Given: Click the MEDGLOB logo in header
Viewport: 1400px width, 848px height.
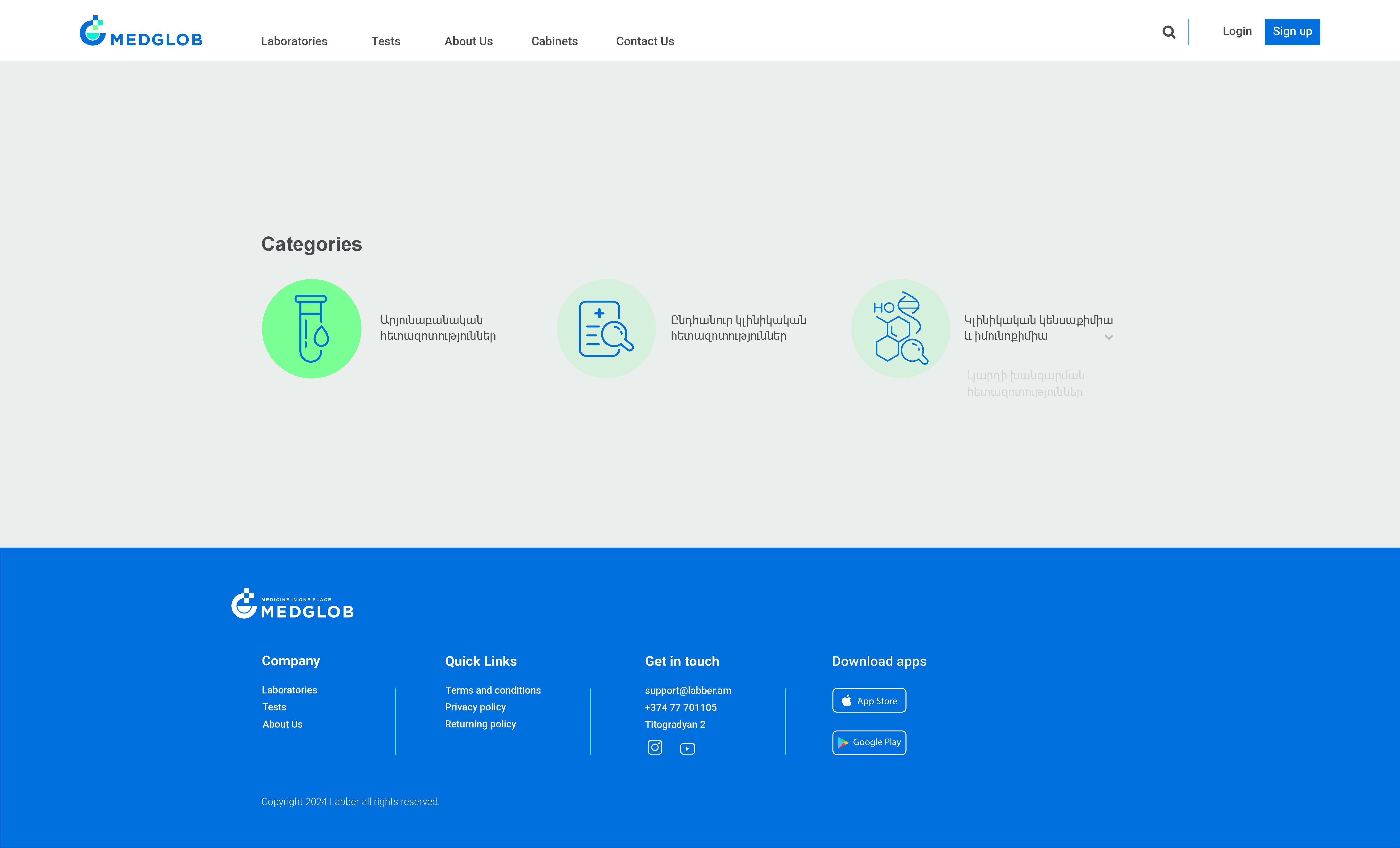Looking at the screenshot, I should (141, 32).
